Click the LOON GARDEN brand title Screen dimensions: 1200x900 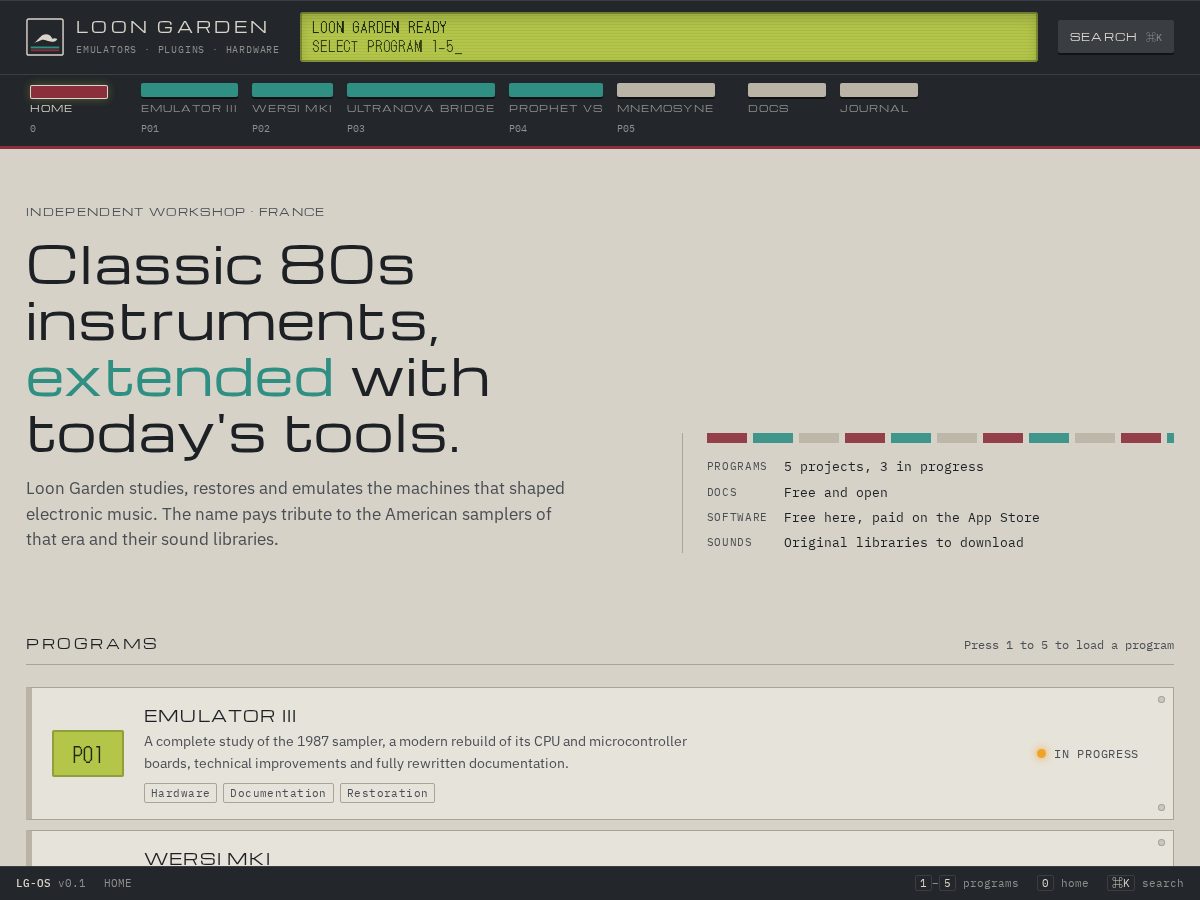pyautogui.click(x=172, y=27)
